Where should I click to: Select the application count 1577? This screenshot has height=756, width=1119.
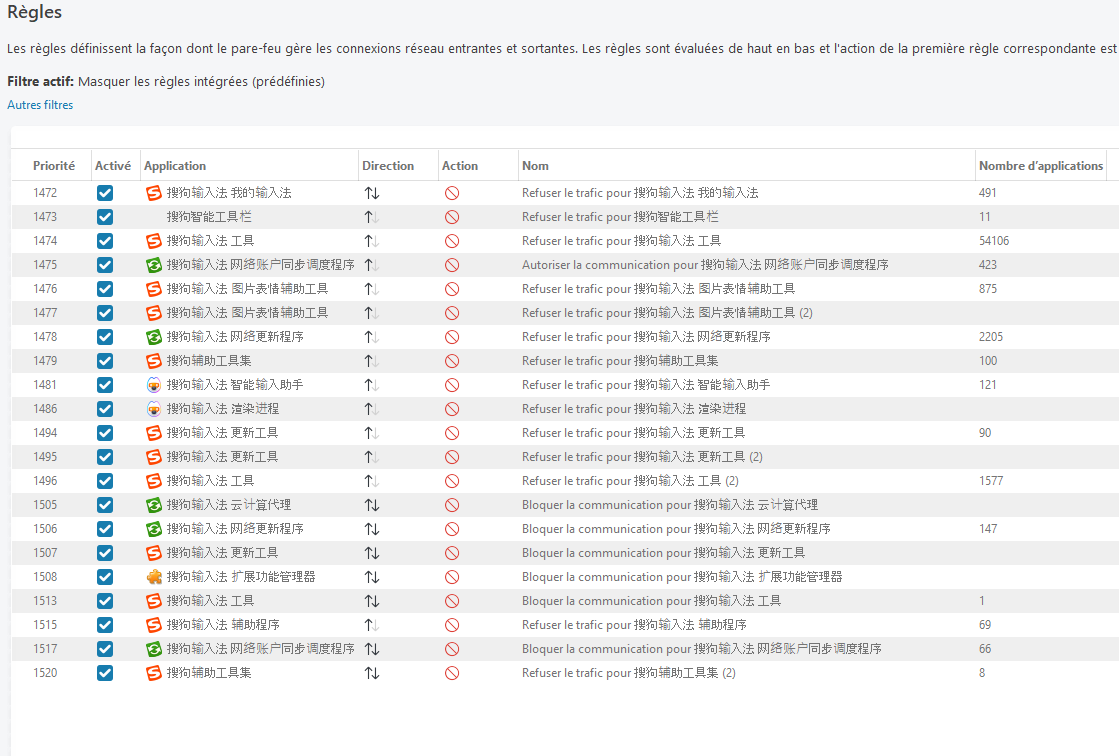[x=991, y=481]
